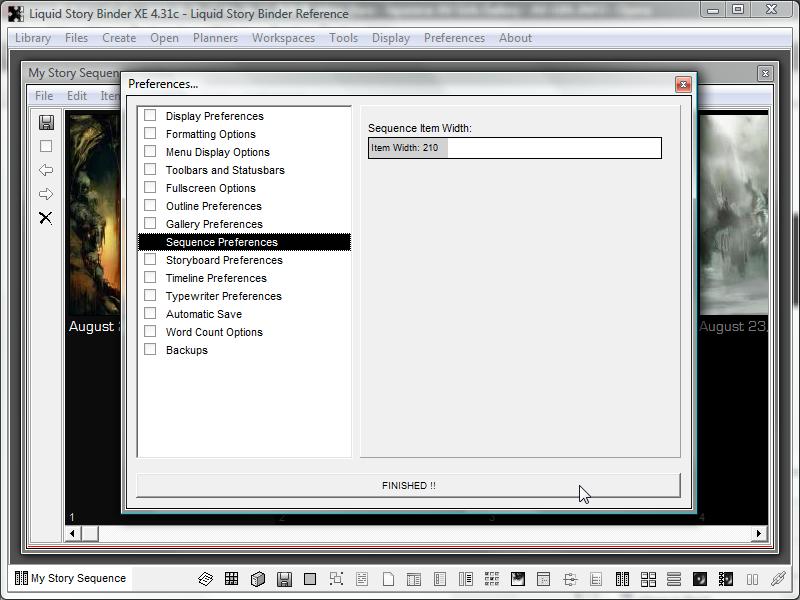Tick the Display Preferences checkbox
800x600 pixels.
[x=150, y=116]
